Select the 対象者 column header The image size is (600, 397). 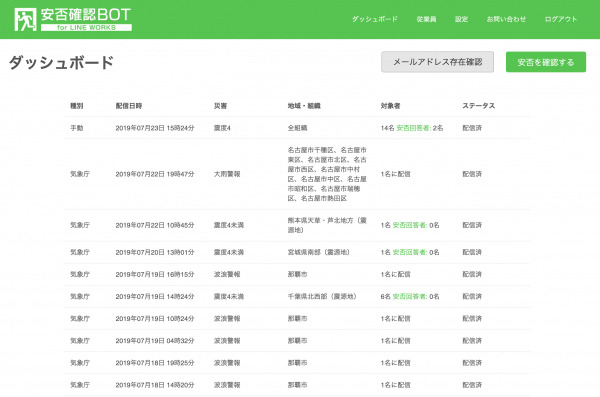point(390,106)
